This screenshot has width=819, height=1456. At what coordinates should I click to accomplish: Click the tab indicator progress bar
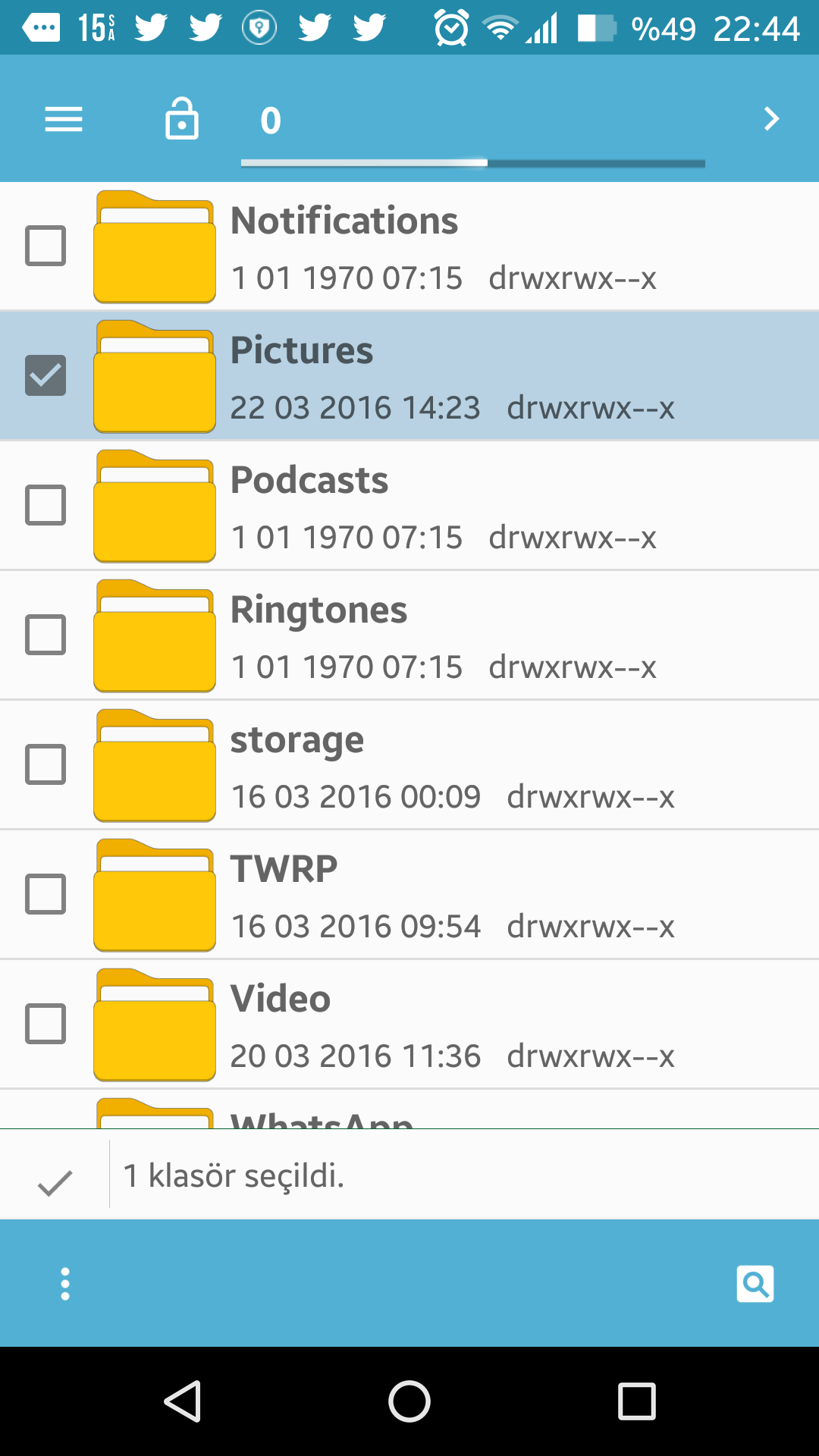pos(473,163)
